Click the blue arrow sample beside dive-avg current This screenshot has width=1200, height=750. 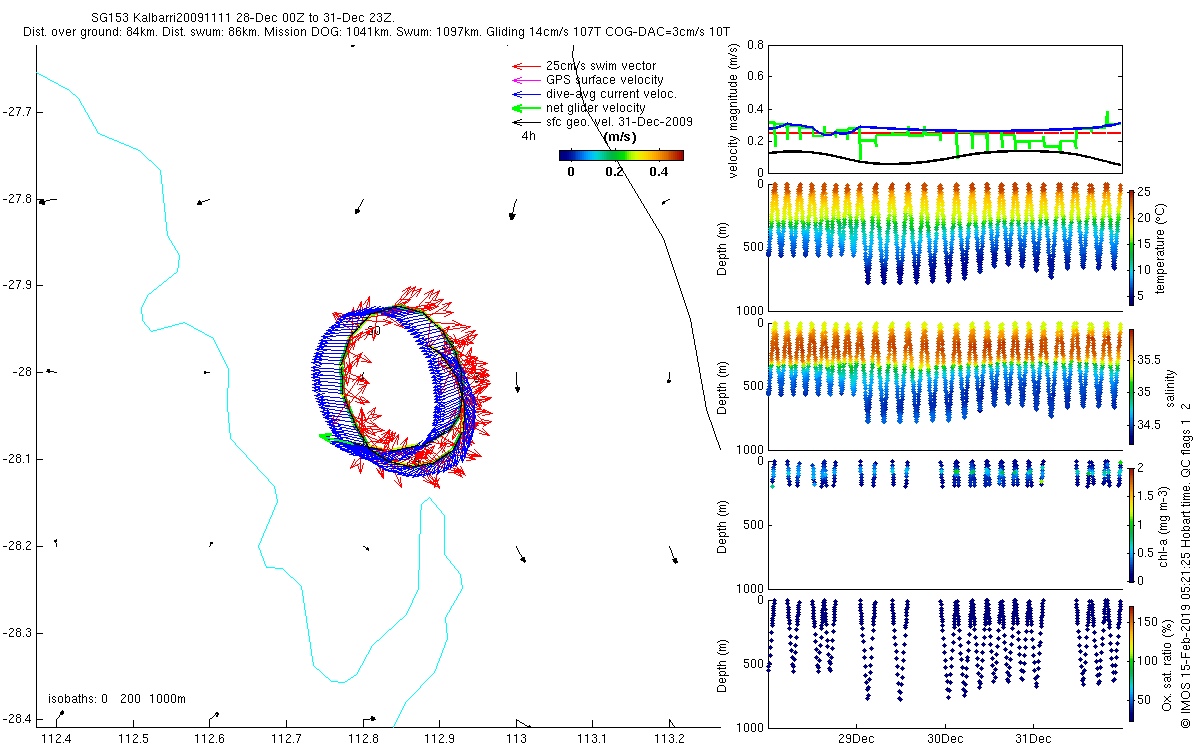point(526,94)
